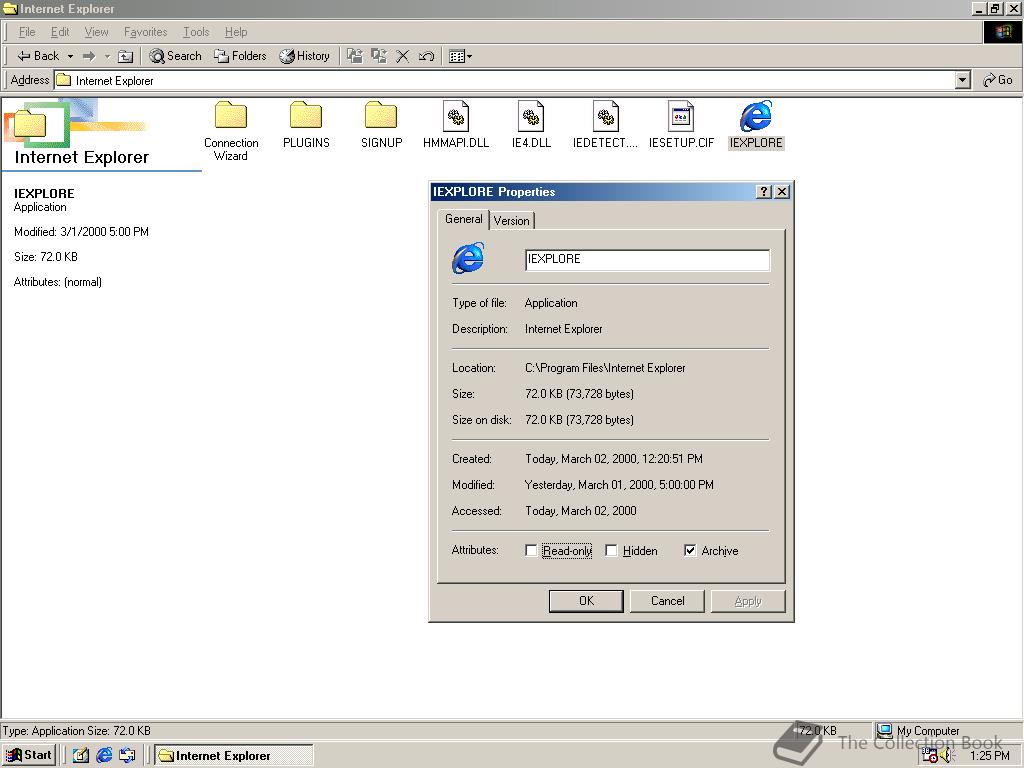Open the Help menu
Image resolution: width=1024 pixels, height=768 pixels.
coord(236,32)
